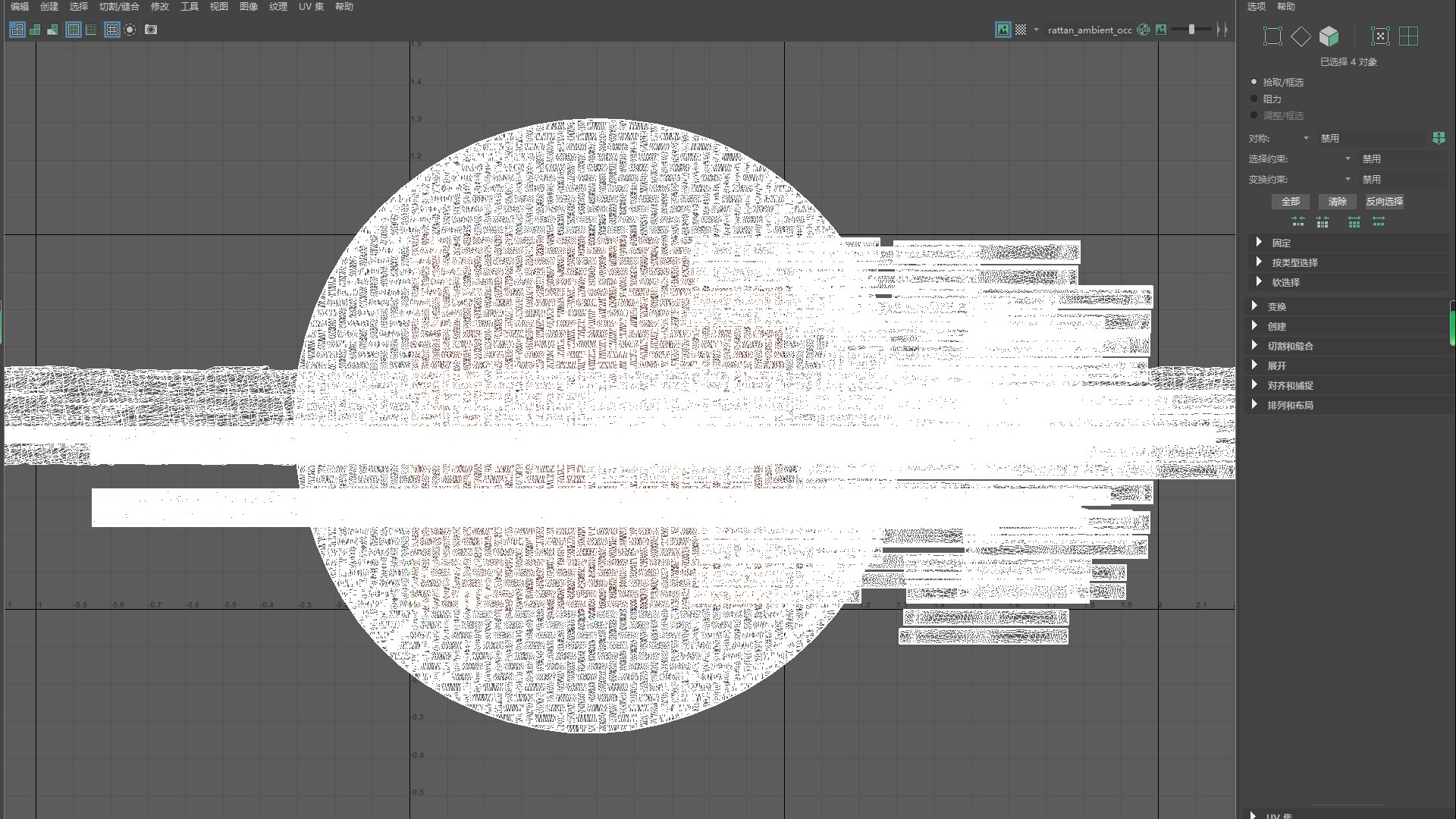Open the 切割/缝合 menu

point(119,6)
